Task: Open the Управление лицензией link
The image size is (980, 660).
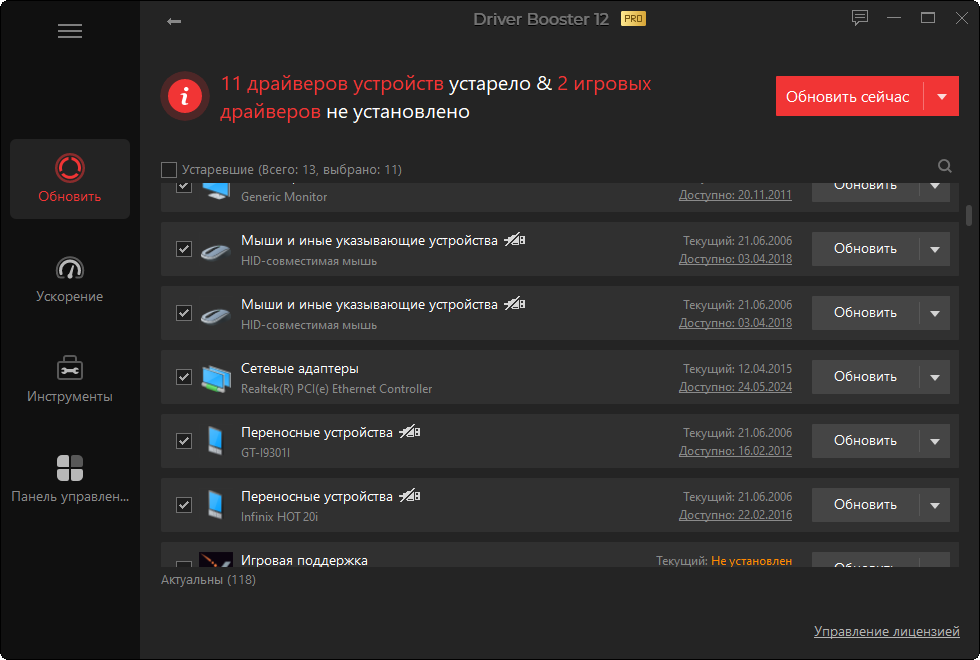Action: (x=887, y=632)
